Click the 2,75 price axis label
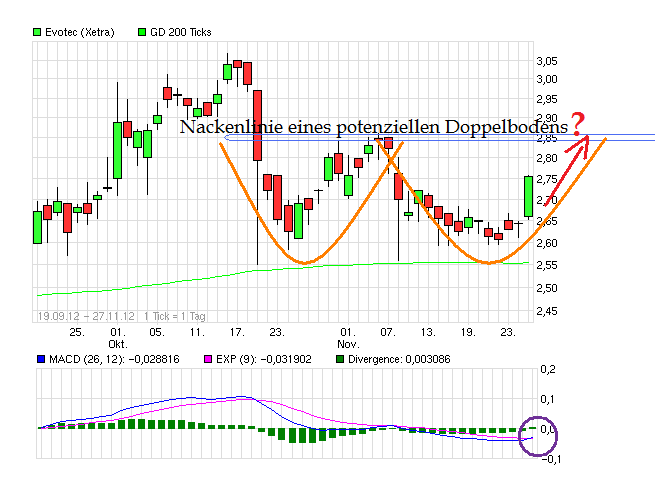655x499 pixels. (547, 180)
